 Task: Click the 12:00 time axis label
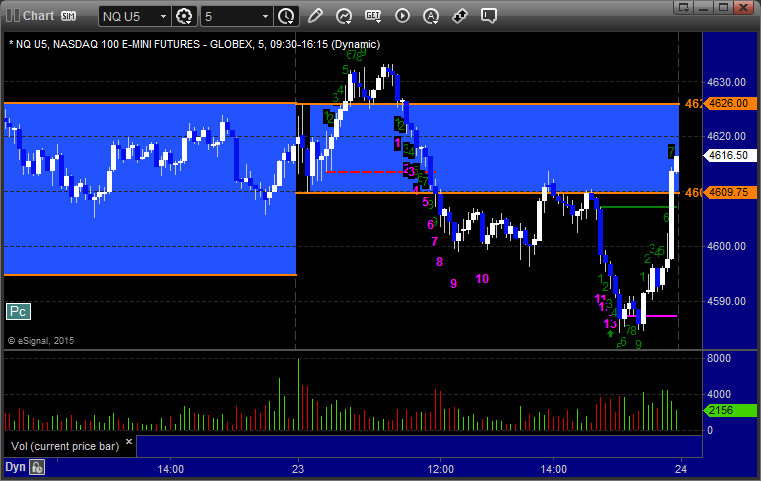tap(440, 469)
